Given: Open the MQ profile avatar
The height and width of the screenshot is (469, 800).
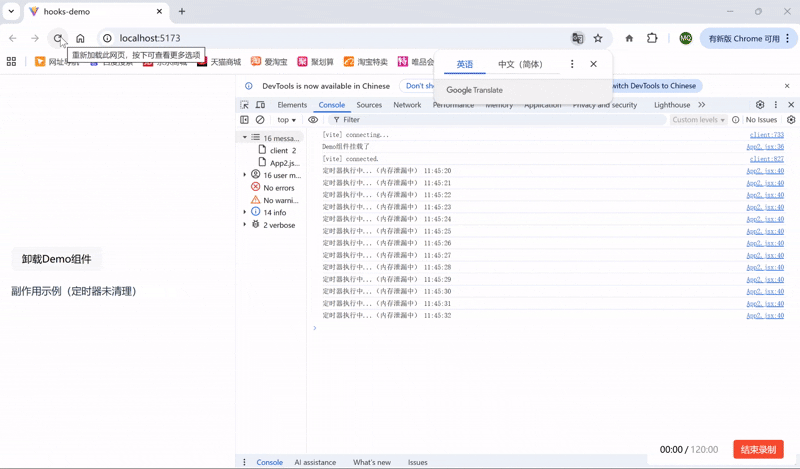Looking at the screenshot, I should point(686,38).
